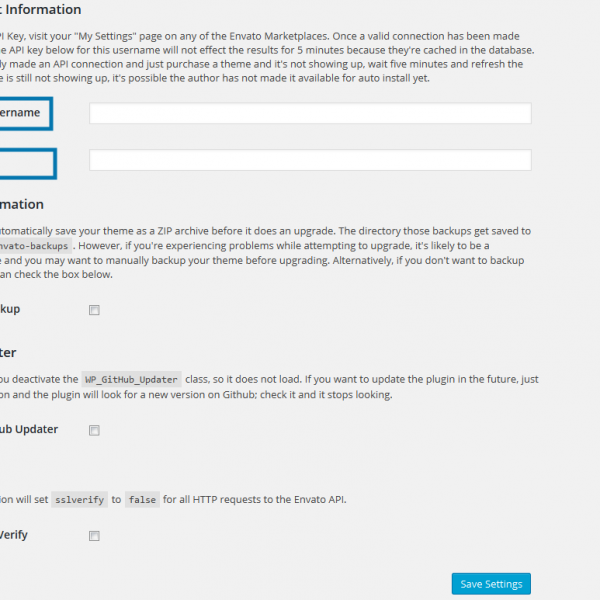
Task: Focus the input field below Username
Action: click(310, 160)
